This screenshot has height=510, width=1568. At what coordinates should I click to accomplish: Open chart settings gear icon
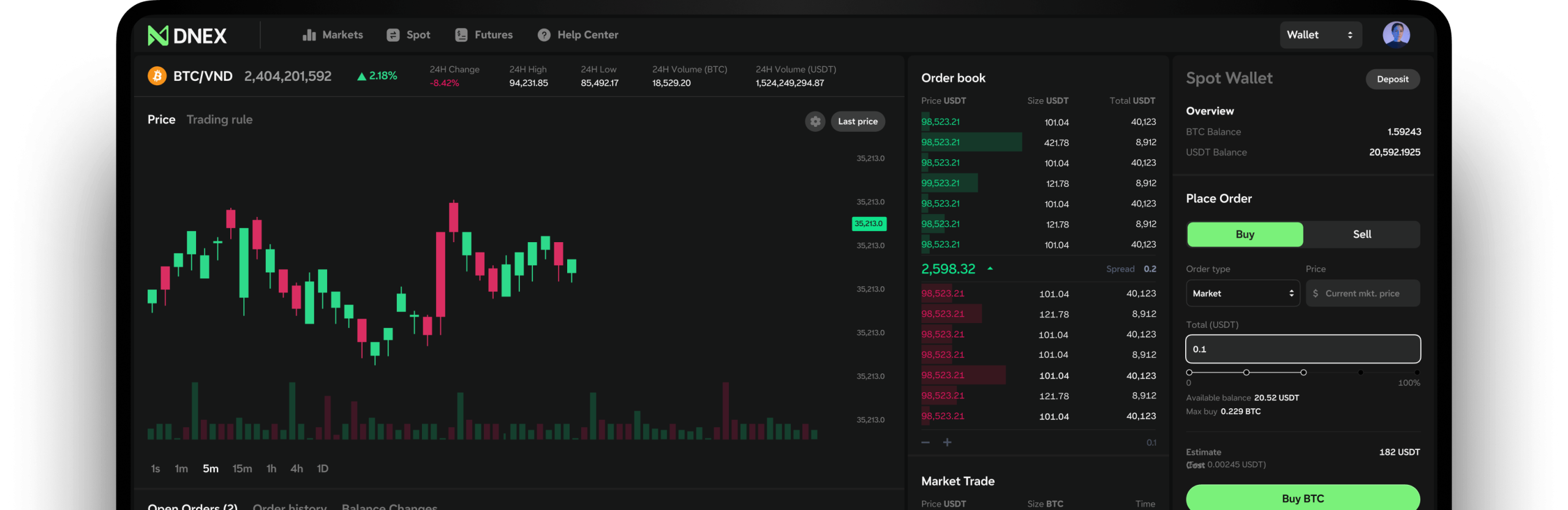coord(815,121)
